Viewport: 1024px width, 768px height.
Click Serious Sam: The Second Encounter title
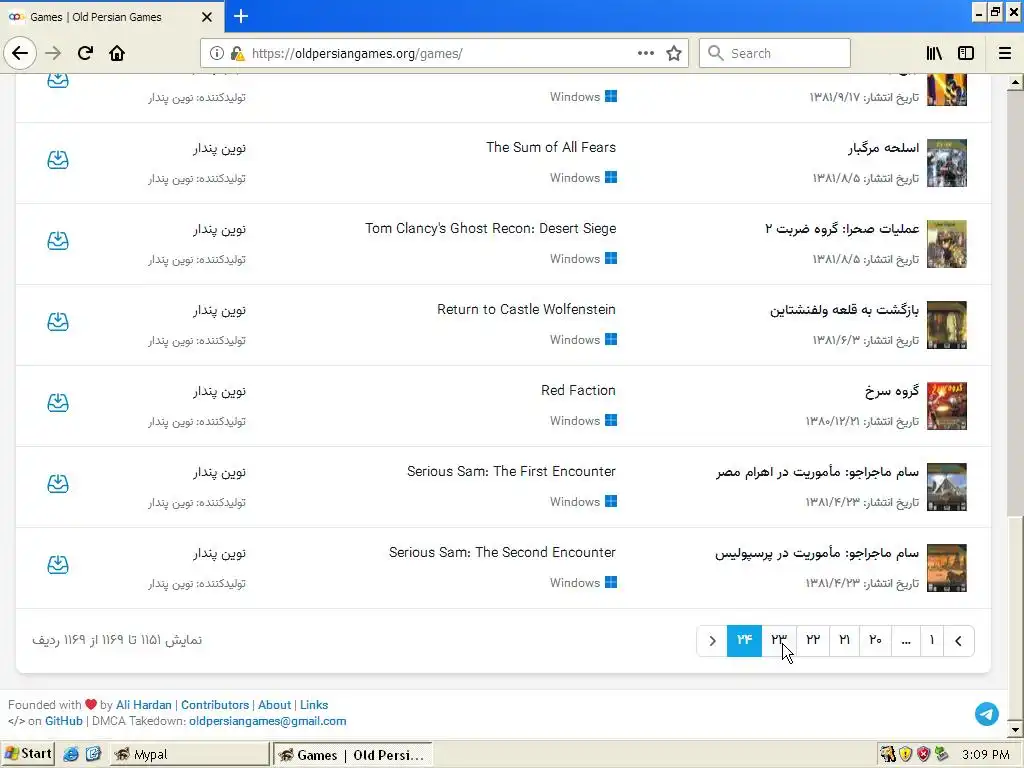pyautogui.click(x=502, y=552)
